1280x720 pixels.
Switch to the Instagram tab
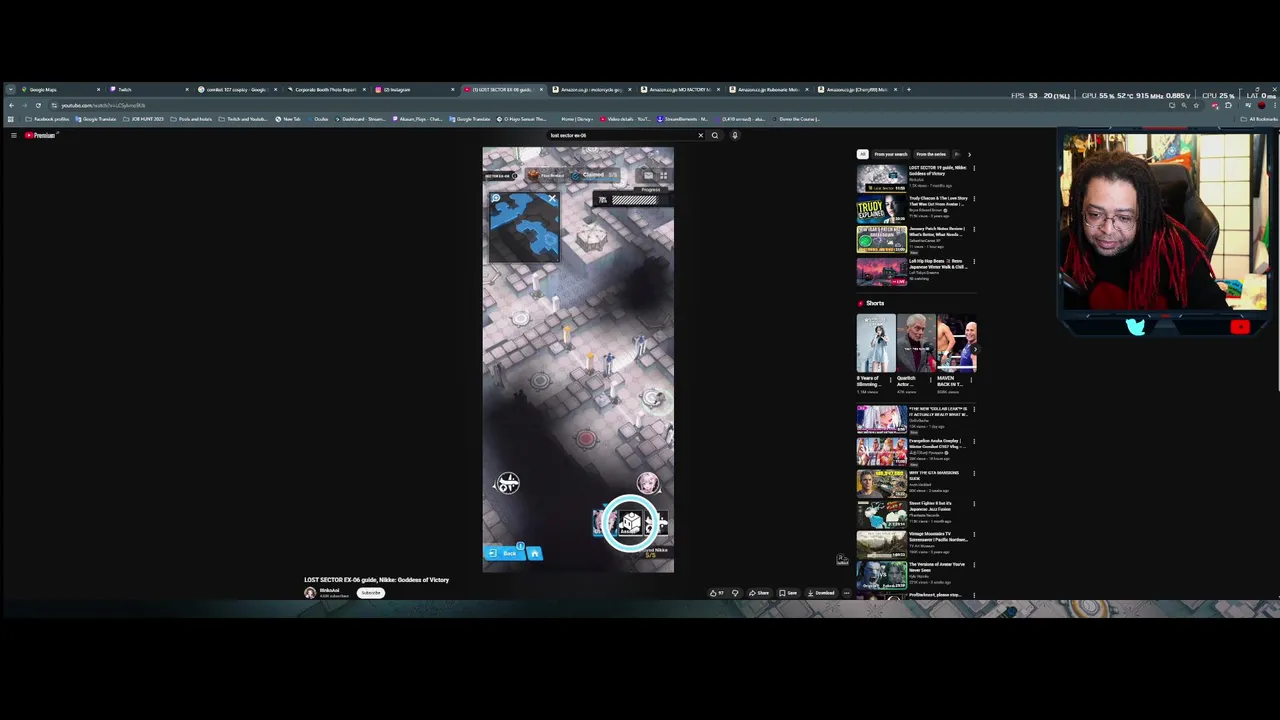[413, 89]
